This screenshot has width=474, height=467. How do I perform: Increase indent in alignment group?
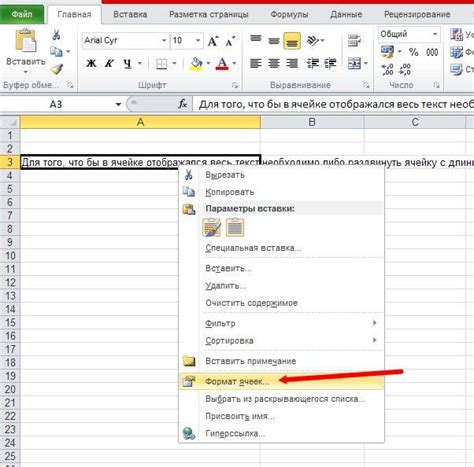330,63
